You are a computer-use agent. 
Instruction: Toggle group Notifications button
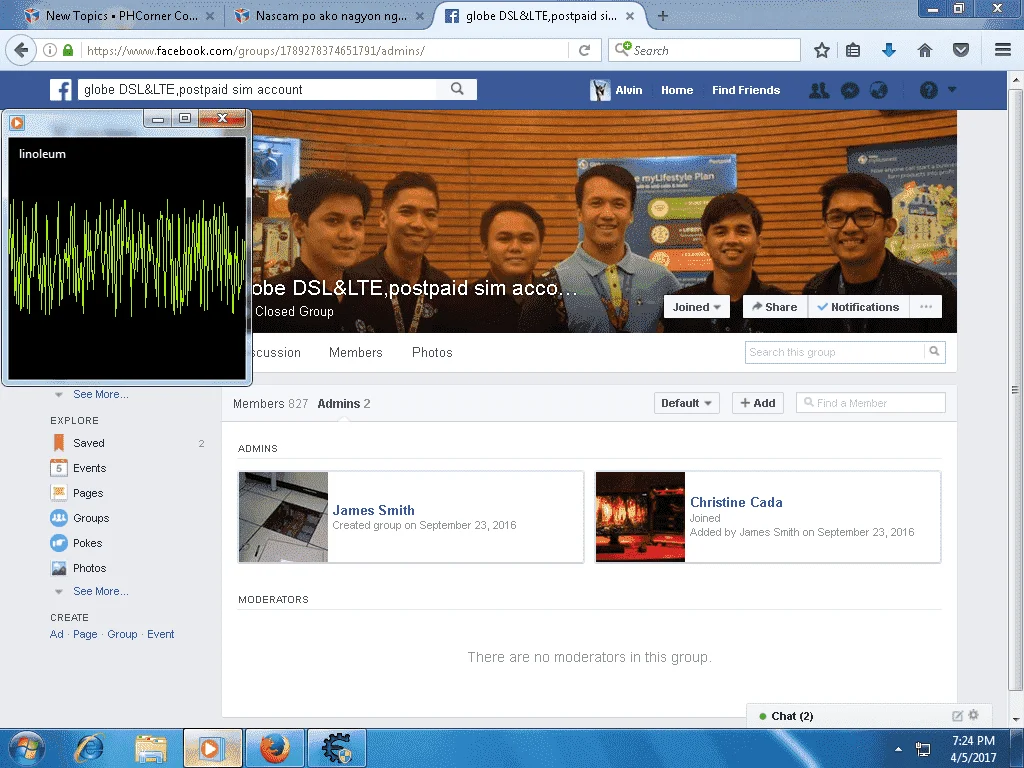(x=859, y=307)
